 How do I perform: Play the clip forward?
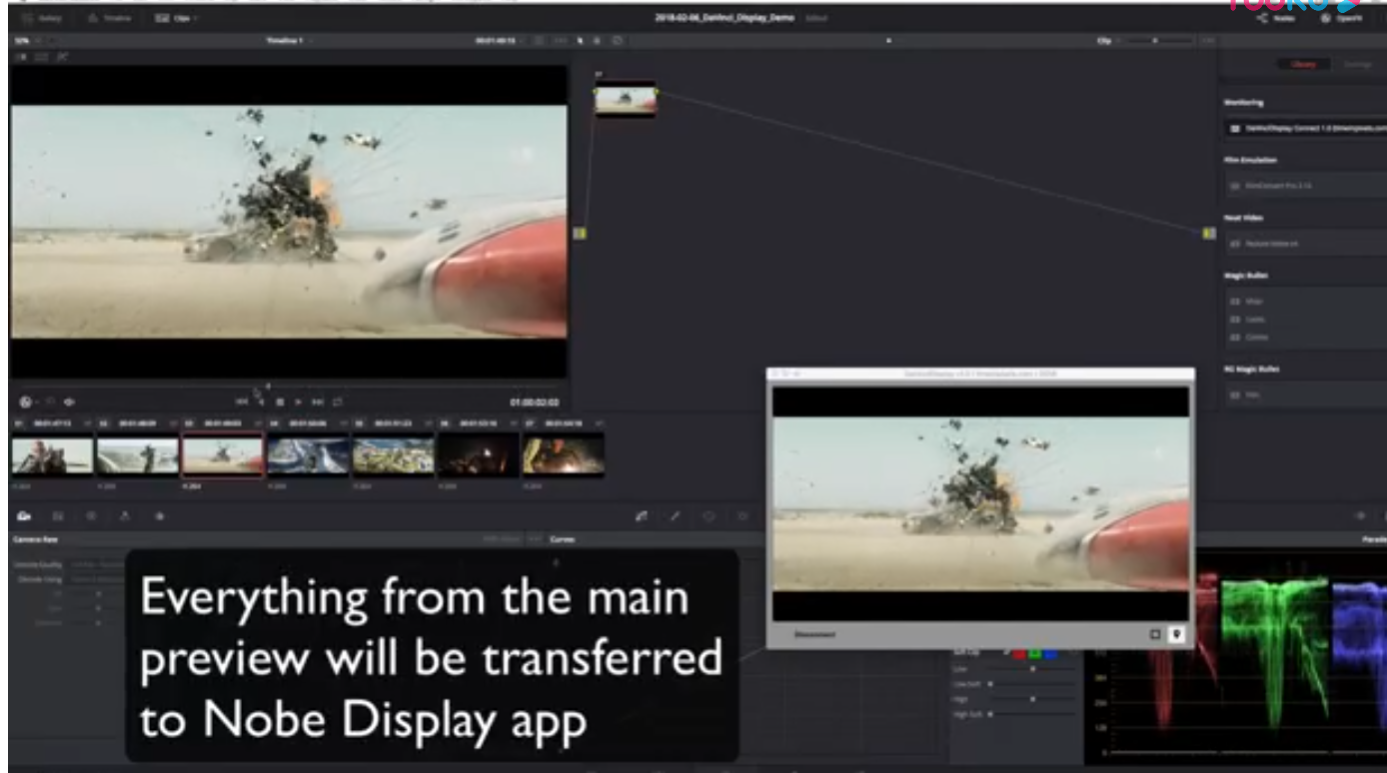298,401
